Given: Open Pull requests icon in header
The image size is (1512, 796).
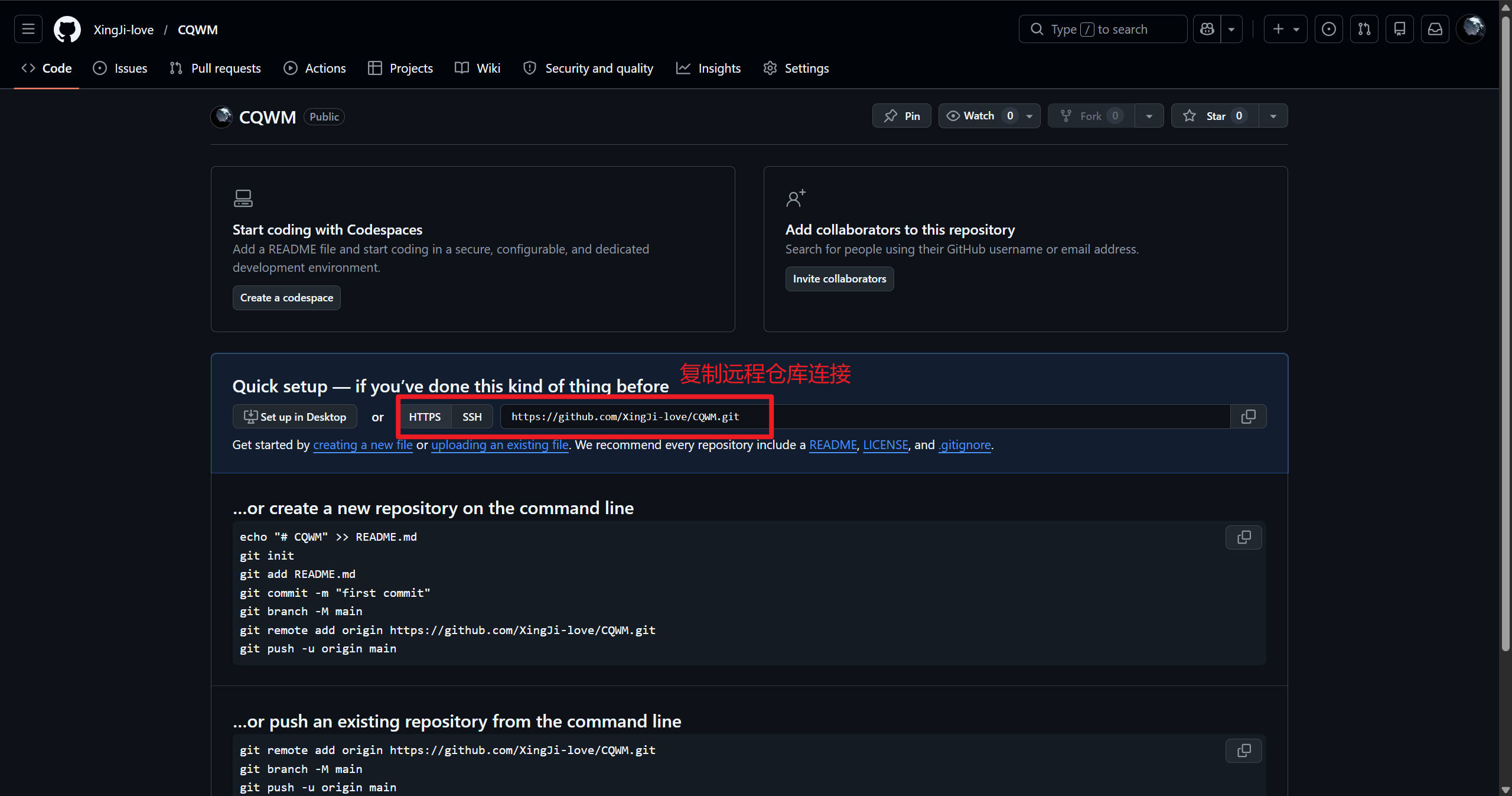Looking at the screenshot, I should pyautogui.click(x=1364, y=29).
